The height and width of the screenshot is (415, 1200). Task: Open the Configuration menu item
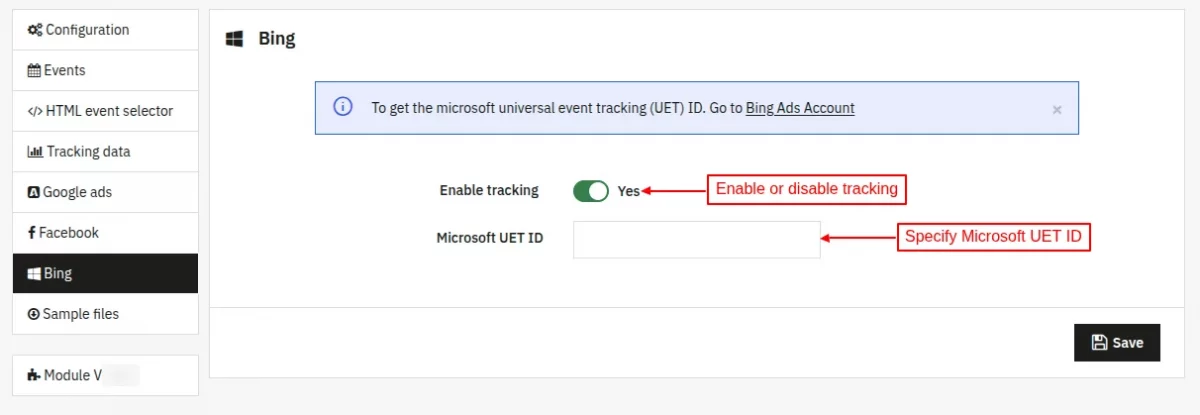[x=105, y=30]
